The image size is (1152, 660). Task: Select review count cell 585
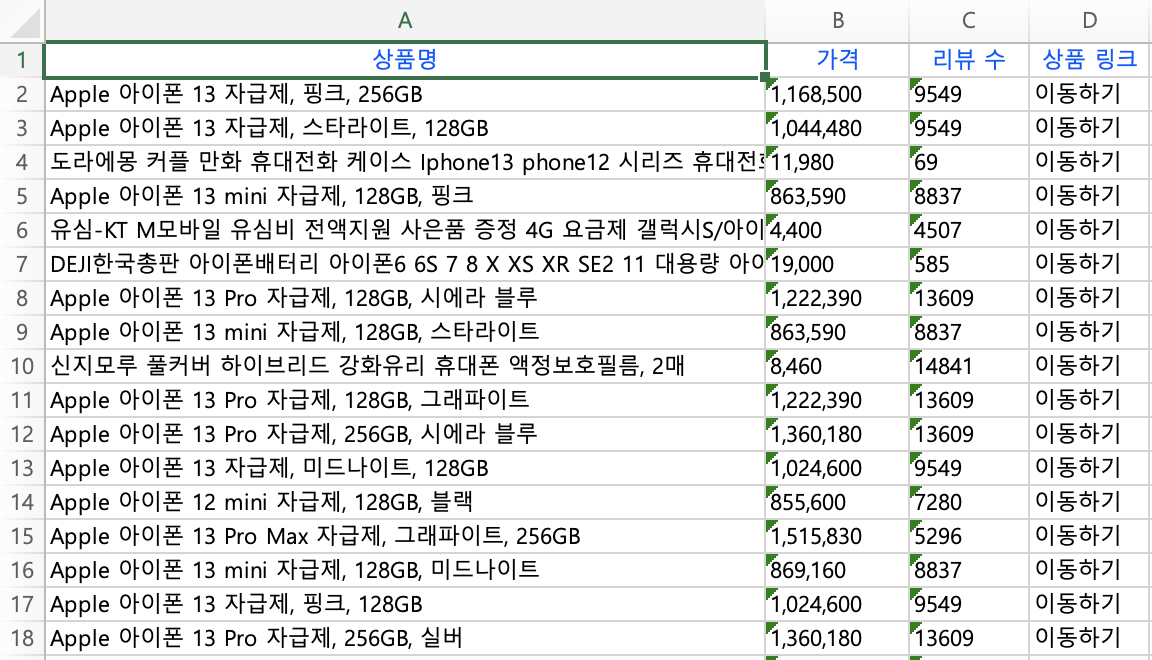pyautogui.click(x=968, y=264)
